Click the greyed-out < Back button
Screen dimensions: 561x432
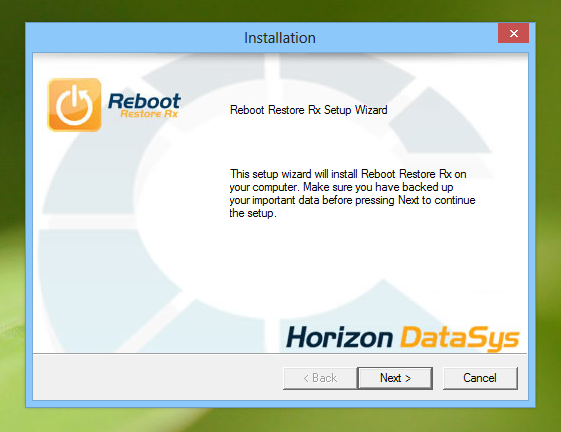point(320,378)
